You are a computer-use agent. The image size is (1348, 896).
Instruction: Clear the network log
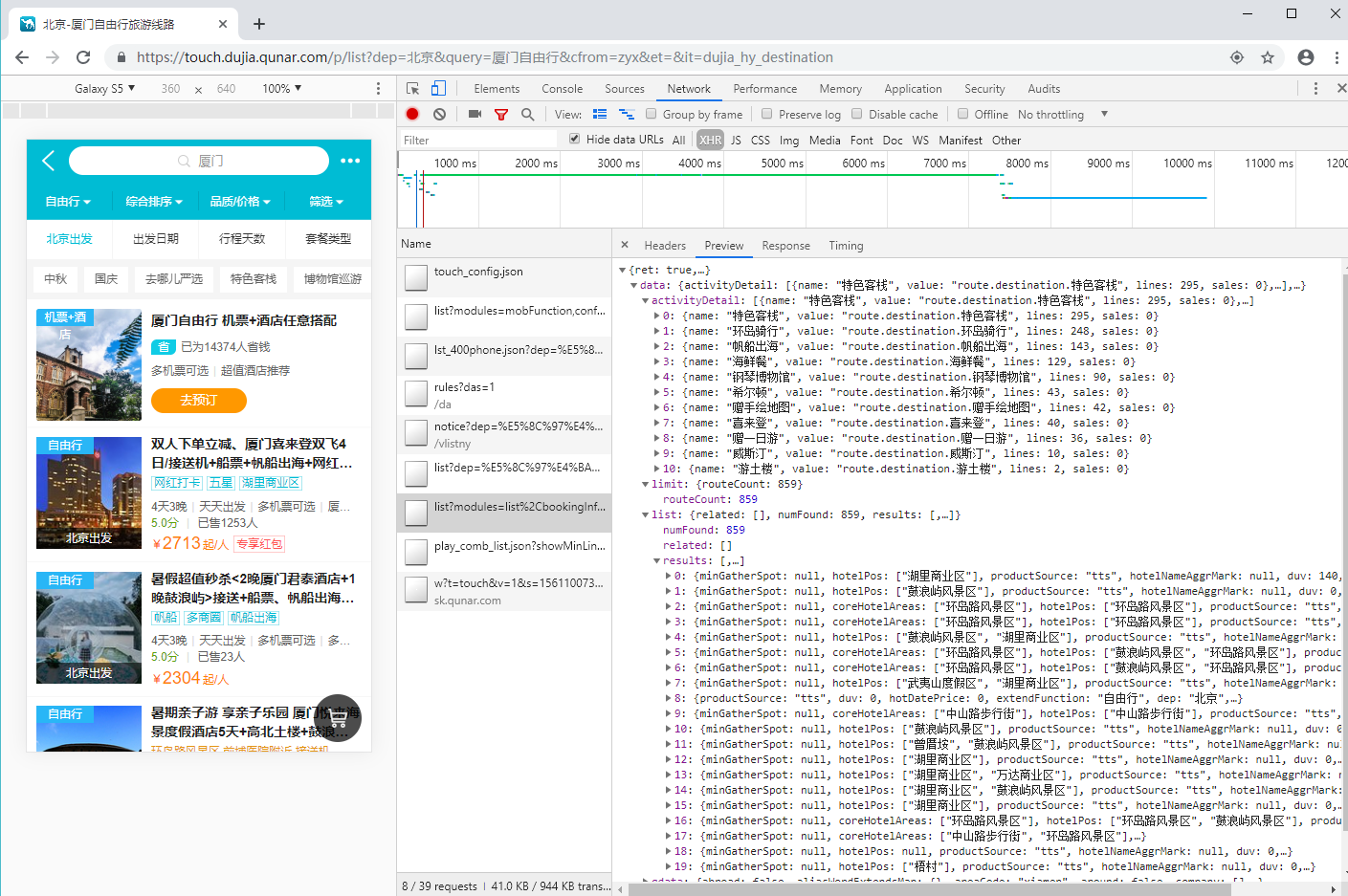pyautogui.click(x=439, y=114)
